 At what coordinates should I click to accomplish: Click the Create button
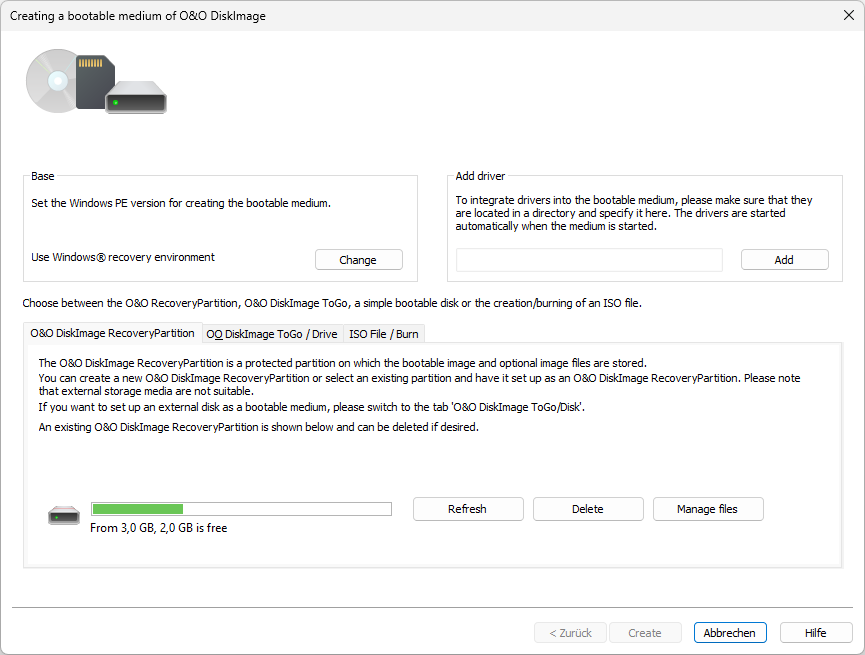[644, 633]
